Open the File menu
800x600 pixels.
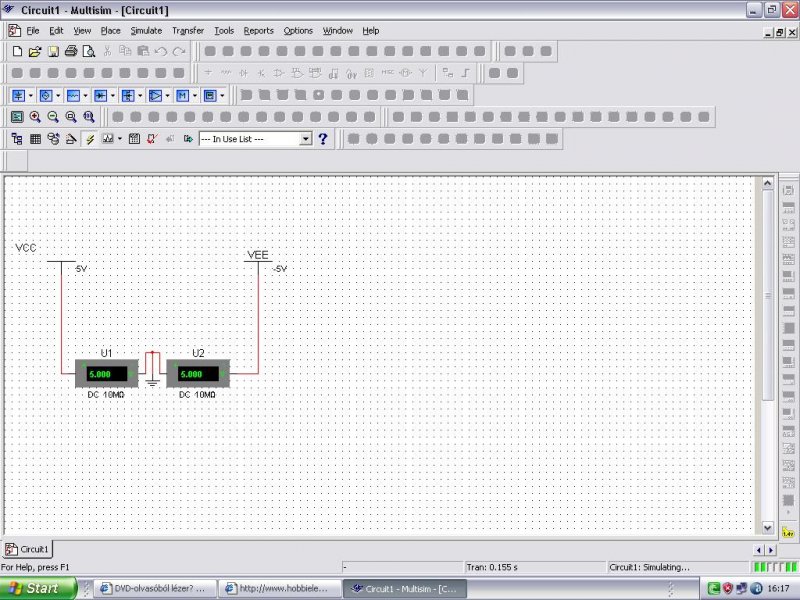[x=33, y=31]
